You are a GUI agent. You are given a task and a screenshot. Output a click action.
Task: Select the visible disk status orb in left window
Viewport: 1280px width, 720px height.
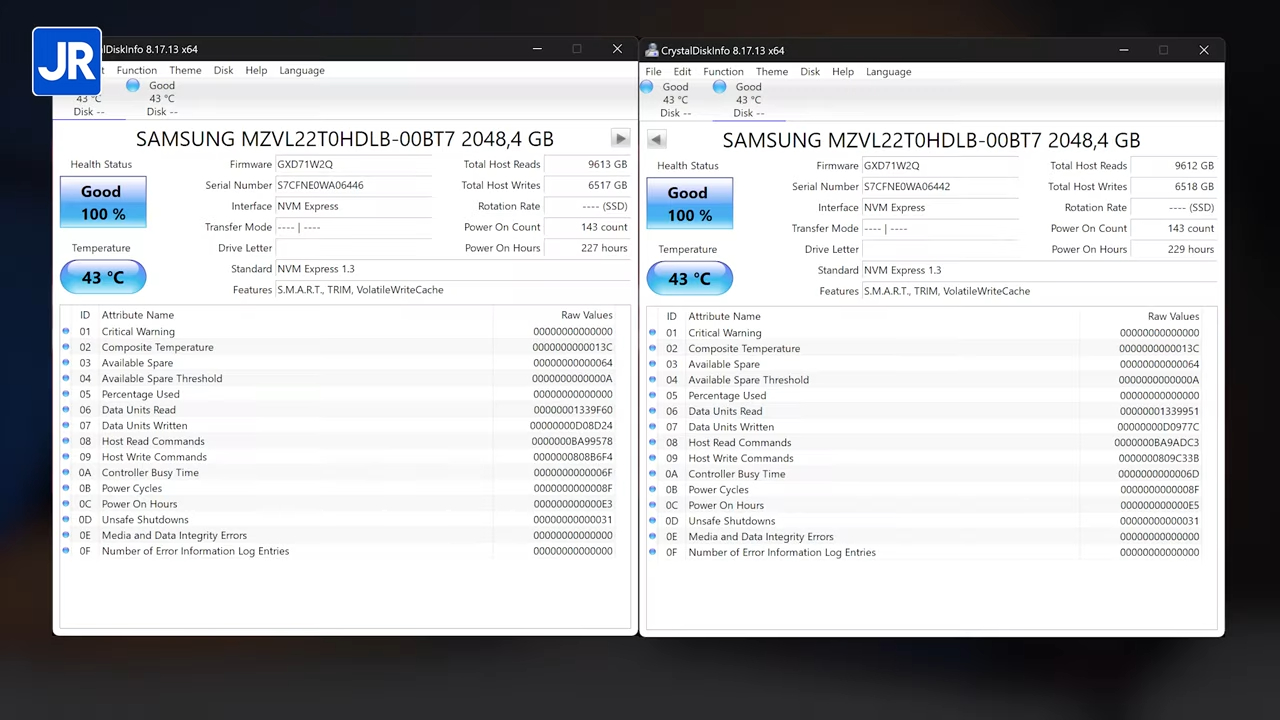[x=133, y=86]
